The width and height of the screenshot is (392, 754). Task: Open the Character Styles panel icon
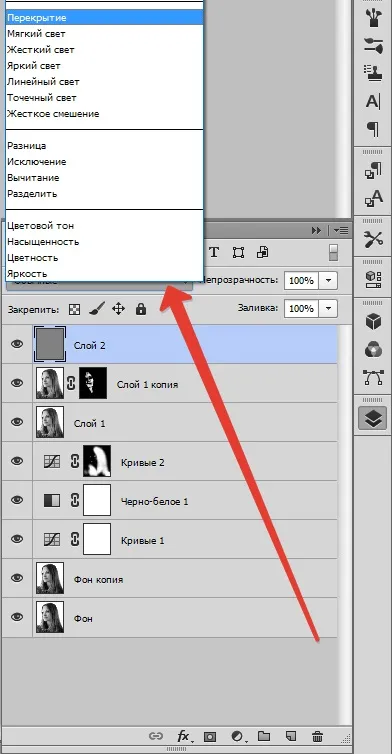[373, 198]
